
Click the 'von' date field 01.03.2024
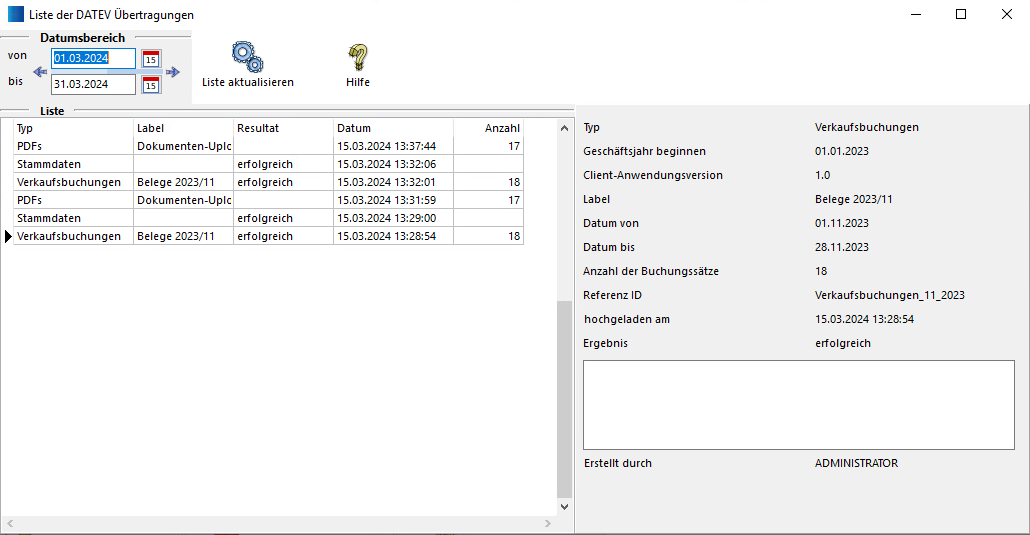[94, 59]
